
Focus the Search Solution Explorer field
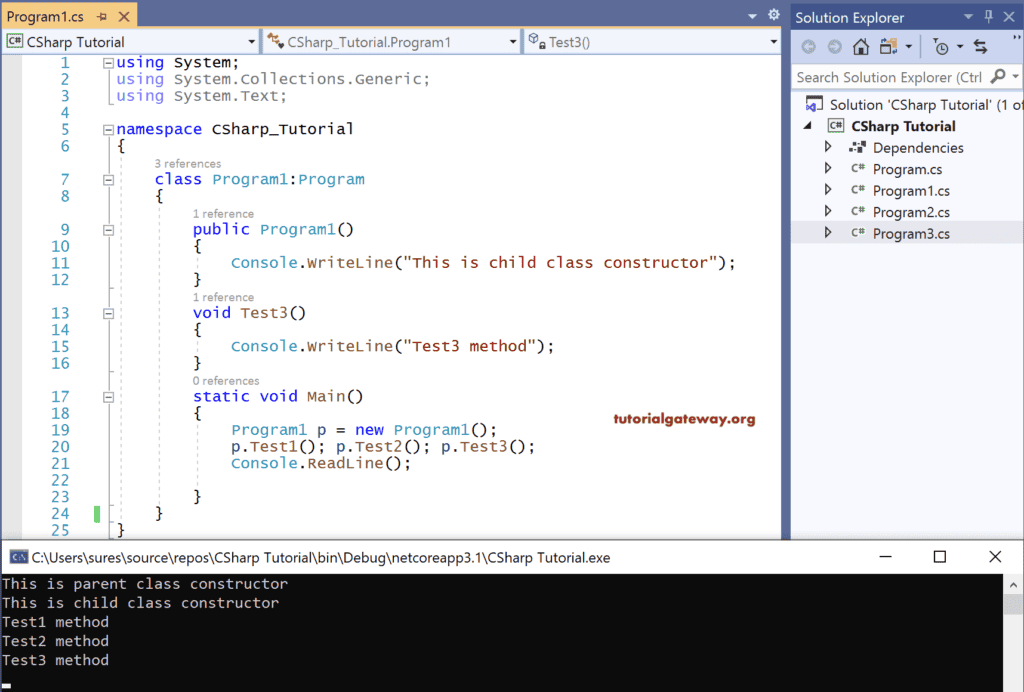tap(889, 77)
